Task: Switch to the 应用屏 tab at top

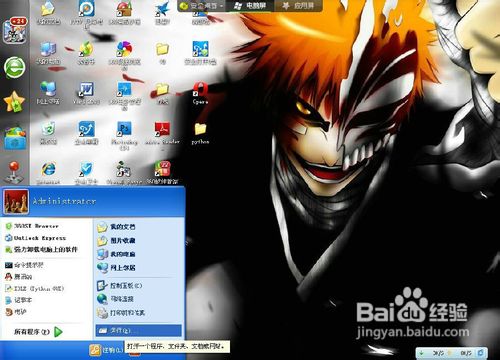Action: pyautogui.click(x=298, y=6)
